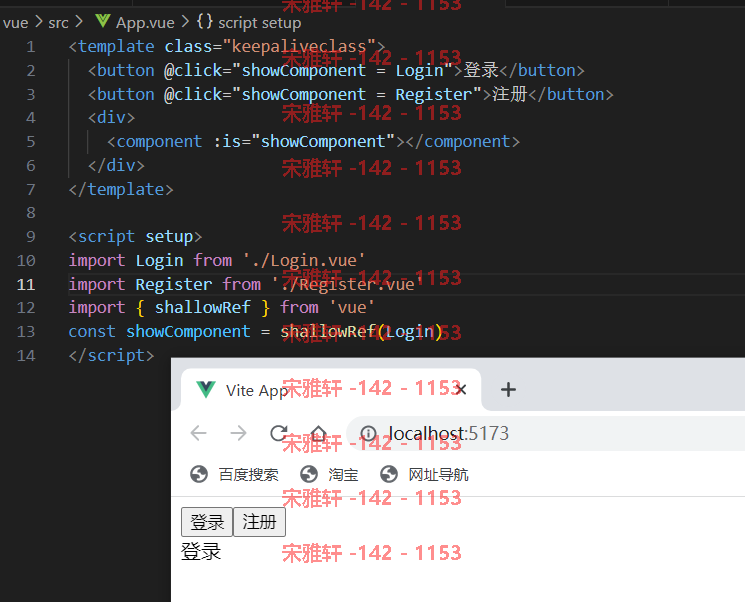Image resolution: width=745 pixels, height=602 pixels.
Task: Click 'import { shallowRef }' on line 12
Action: (x=169, y=307)
